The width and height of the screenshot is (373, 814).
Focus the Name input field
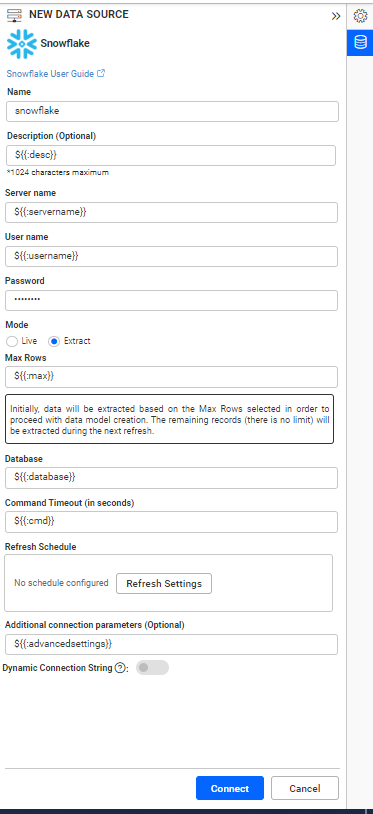click(x=172, y=111)
